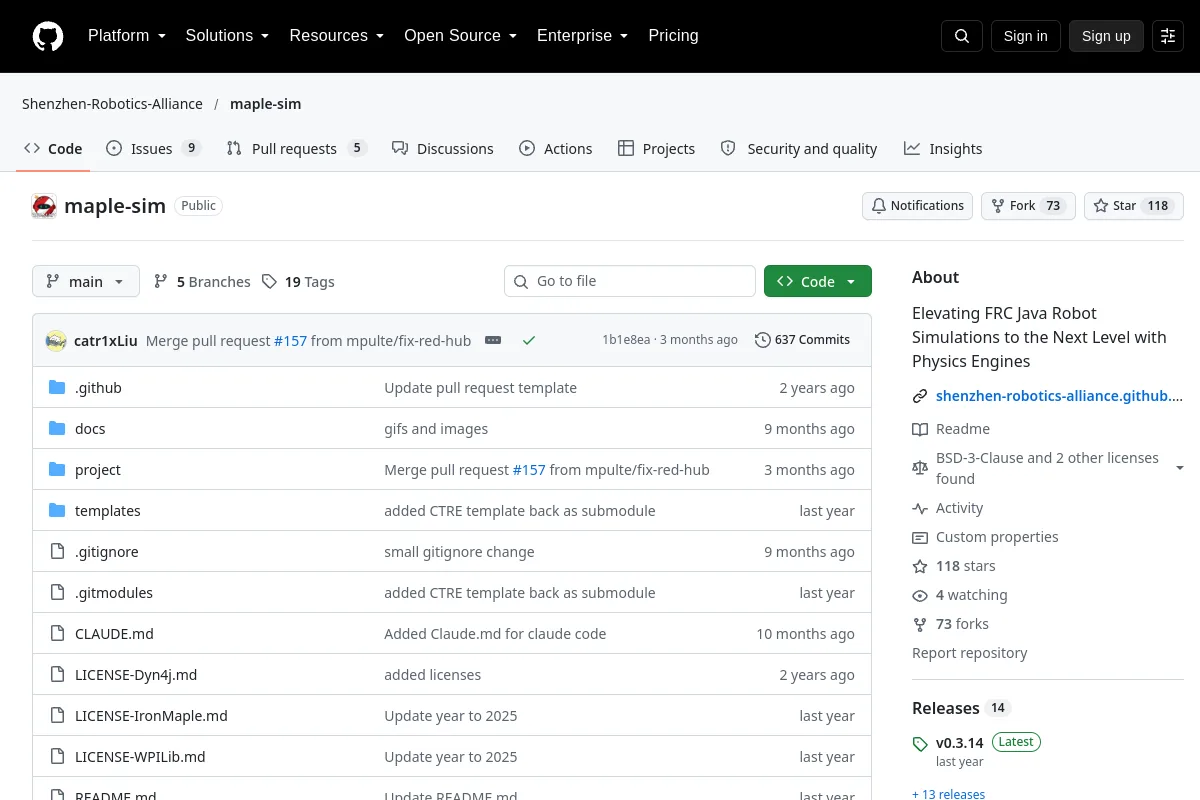Switch to the Pull requests tab
The height and width of the screenshot is (800, 1200).
pyautogui.click(x=296, y=149)
